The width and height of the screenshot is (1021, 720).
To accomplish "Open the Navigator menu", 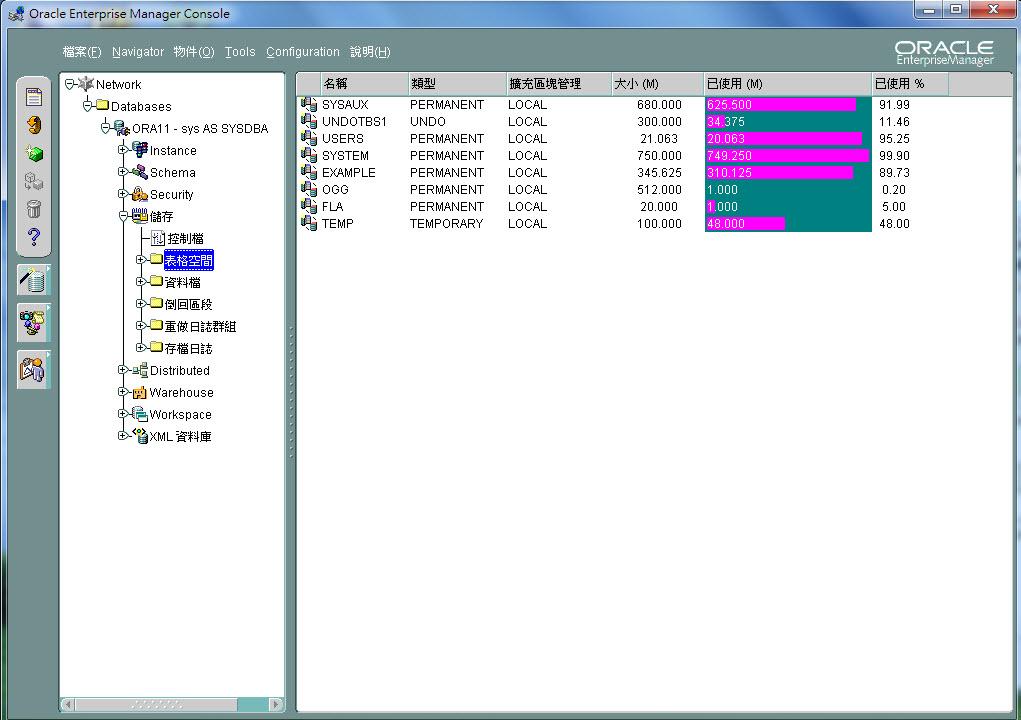I will click(x=138, y=51).
